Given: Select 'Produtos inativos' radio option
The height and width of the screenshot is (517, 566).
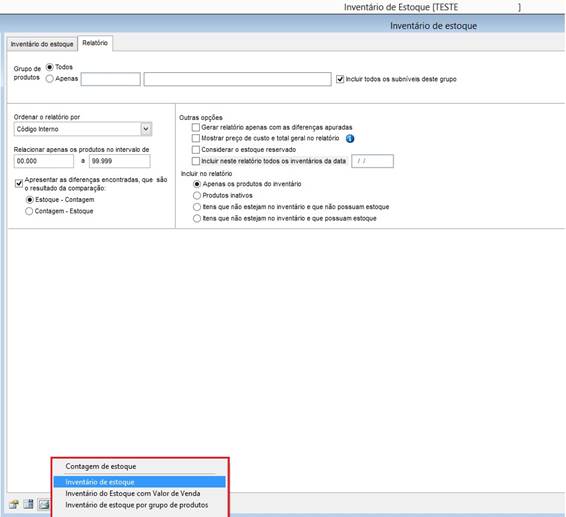Looking at the screenshot, I should [197, 195].
